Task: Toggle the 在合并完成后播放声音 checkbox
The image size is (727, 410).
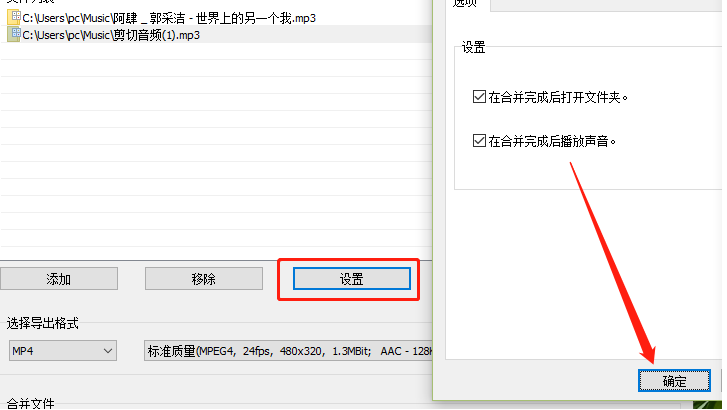Action: coord(479,140)
